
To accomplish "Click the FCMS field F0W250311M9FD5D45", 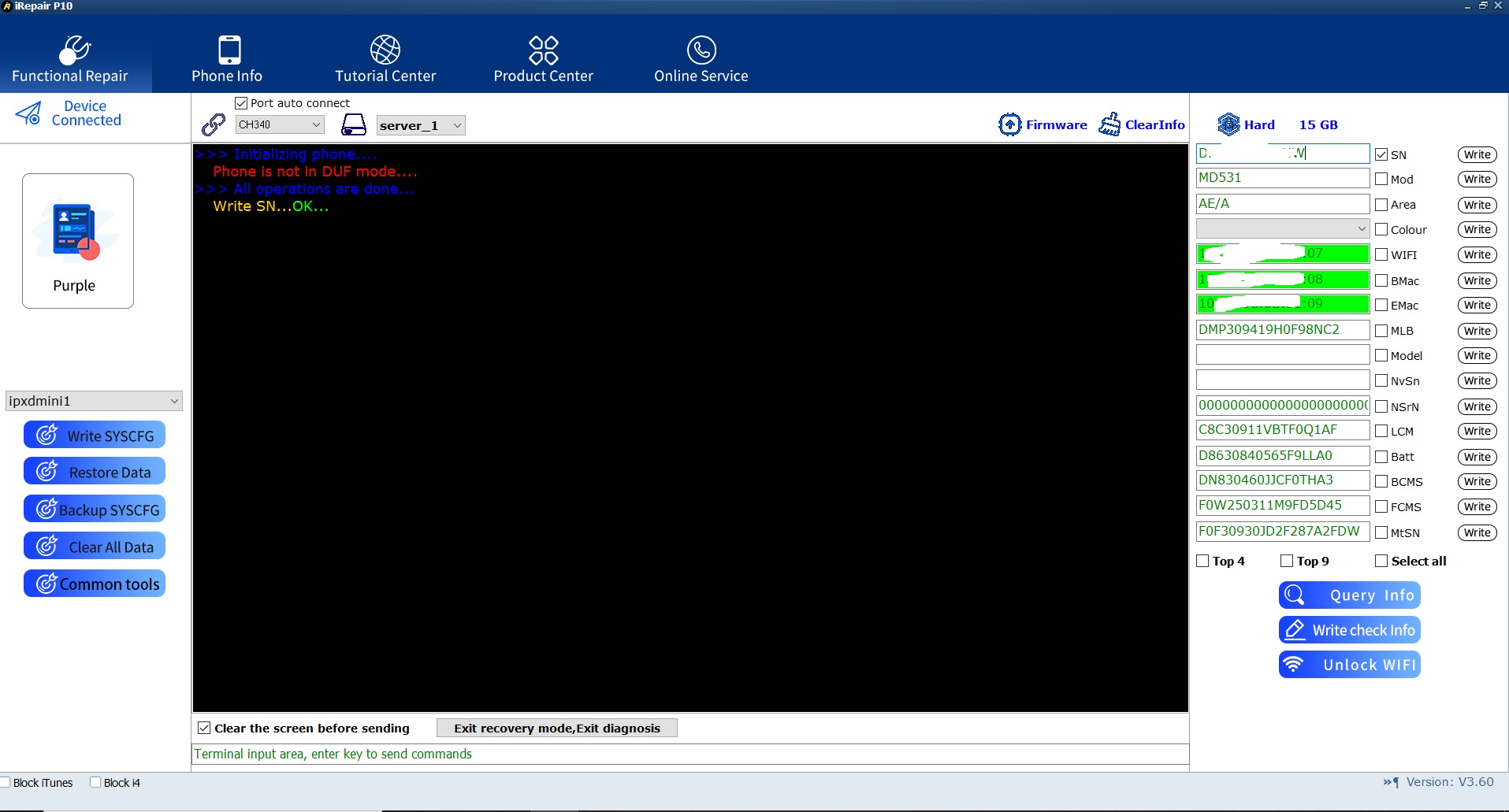I will click(x=1283, y=506).
